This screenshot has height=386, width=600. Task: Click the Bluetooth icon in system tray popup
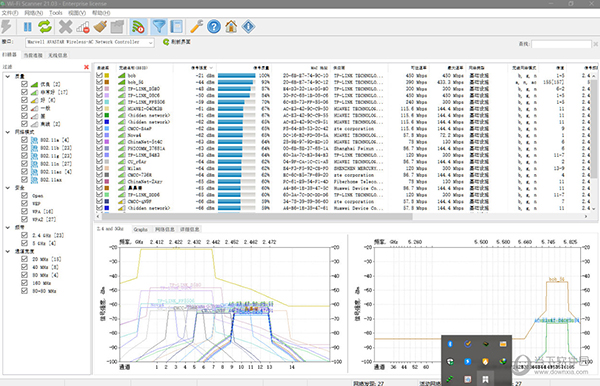click(x=450, y=344)
